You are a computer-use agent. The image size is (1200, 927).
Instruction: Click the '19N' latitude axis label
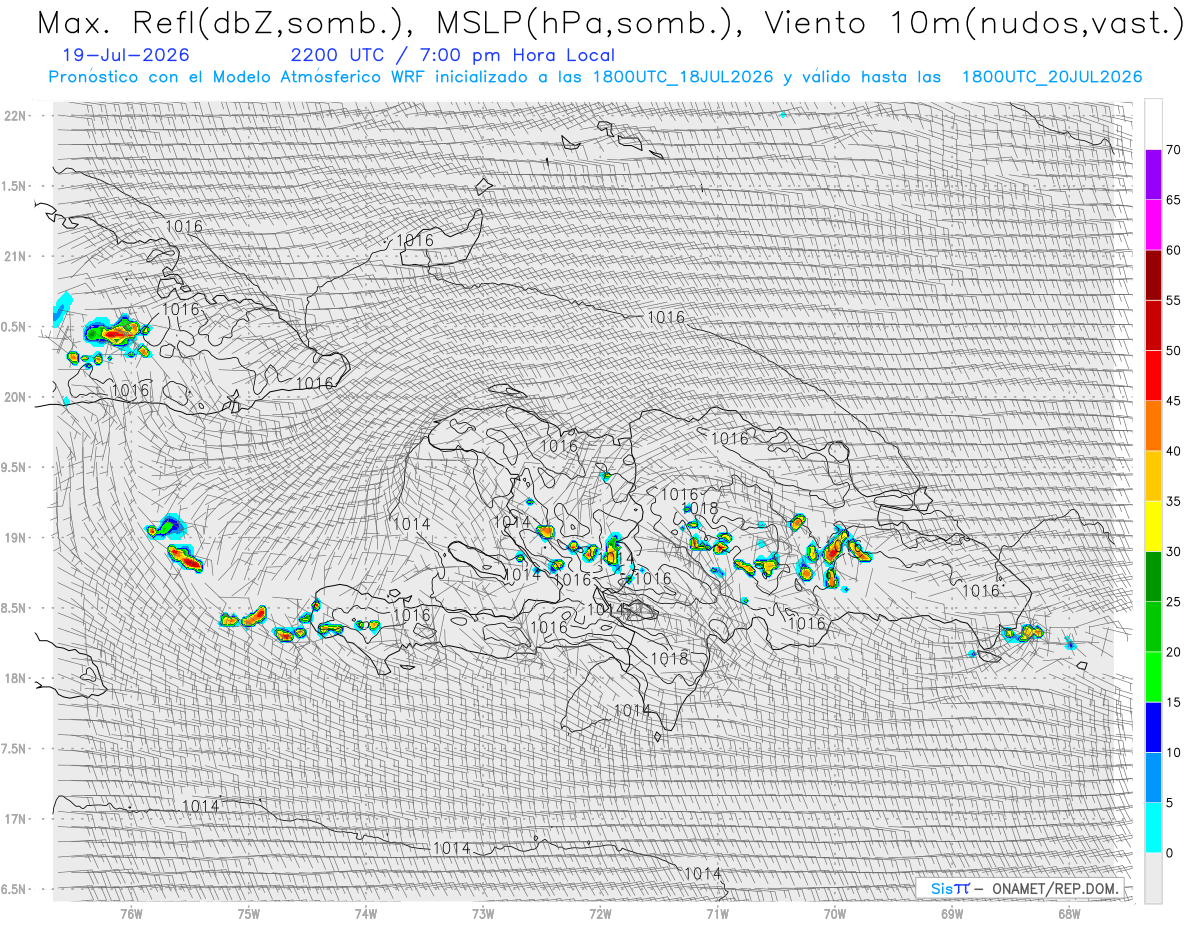[16, 538]
